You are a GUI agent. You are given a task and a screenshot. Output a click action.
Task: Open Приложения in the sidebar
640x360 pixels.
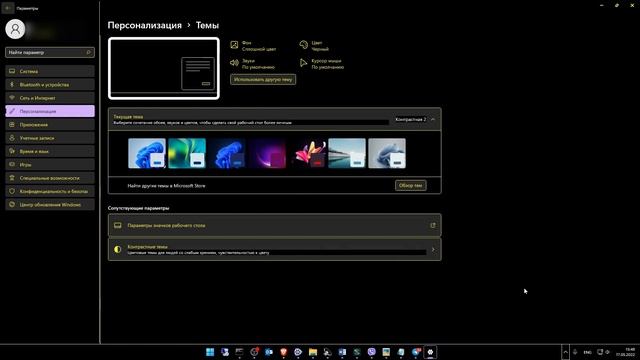tap(50, 124)
